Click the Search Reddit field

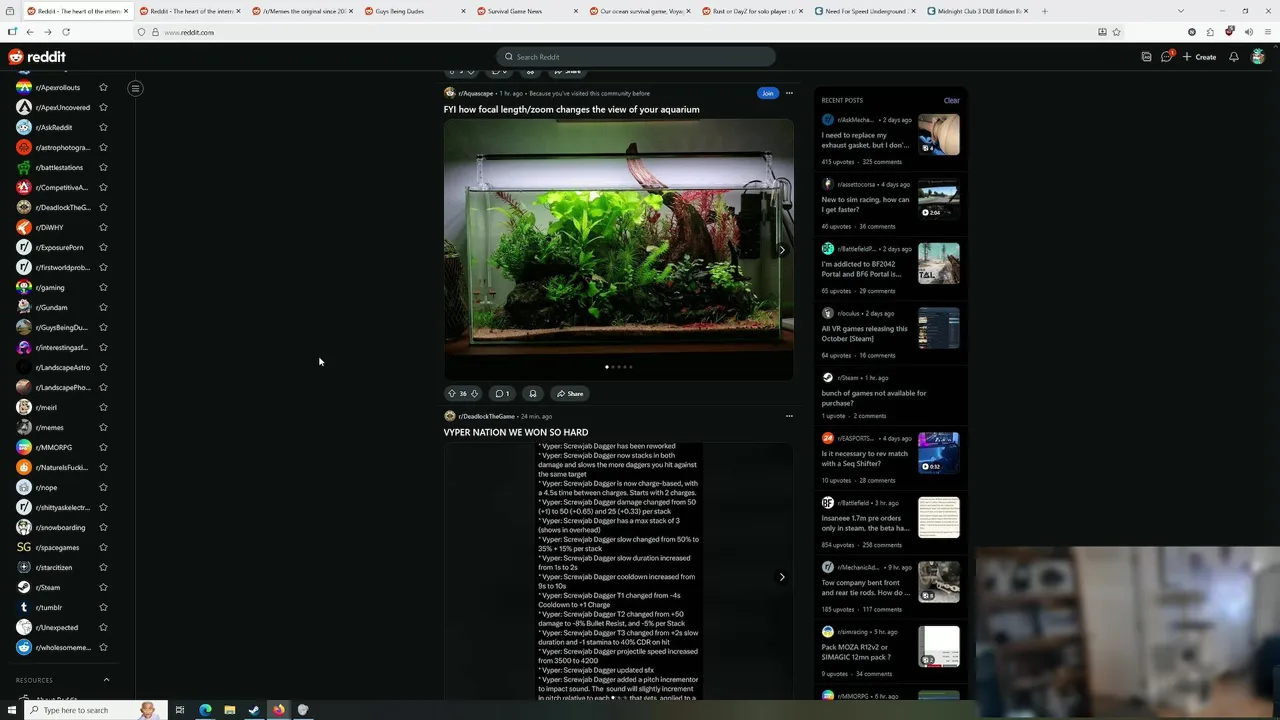636,57
